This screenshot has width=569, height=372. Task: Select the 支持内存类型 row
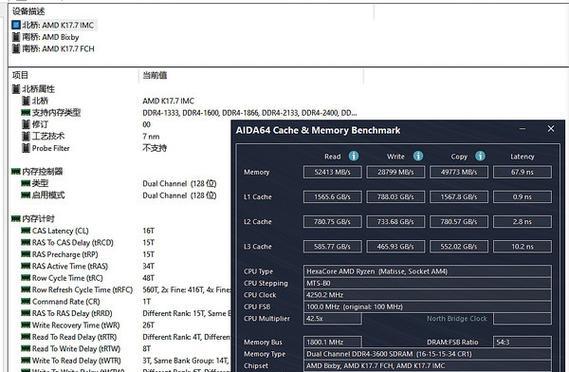point(51,113)
